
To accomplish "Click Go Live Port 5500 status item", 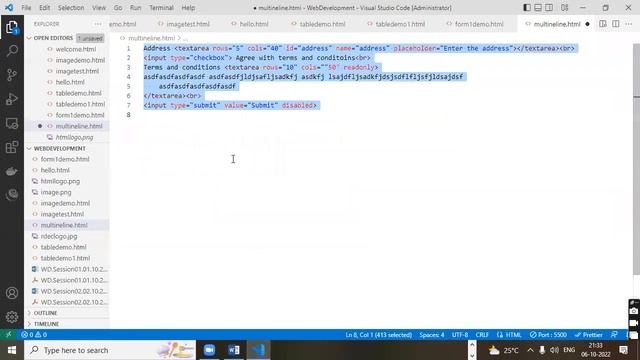I will pos(548,335).
